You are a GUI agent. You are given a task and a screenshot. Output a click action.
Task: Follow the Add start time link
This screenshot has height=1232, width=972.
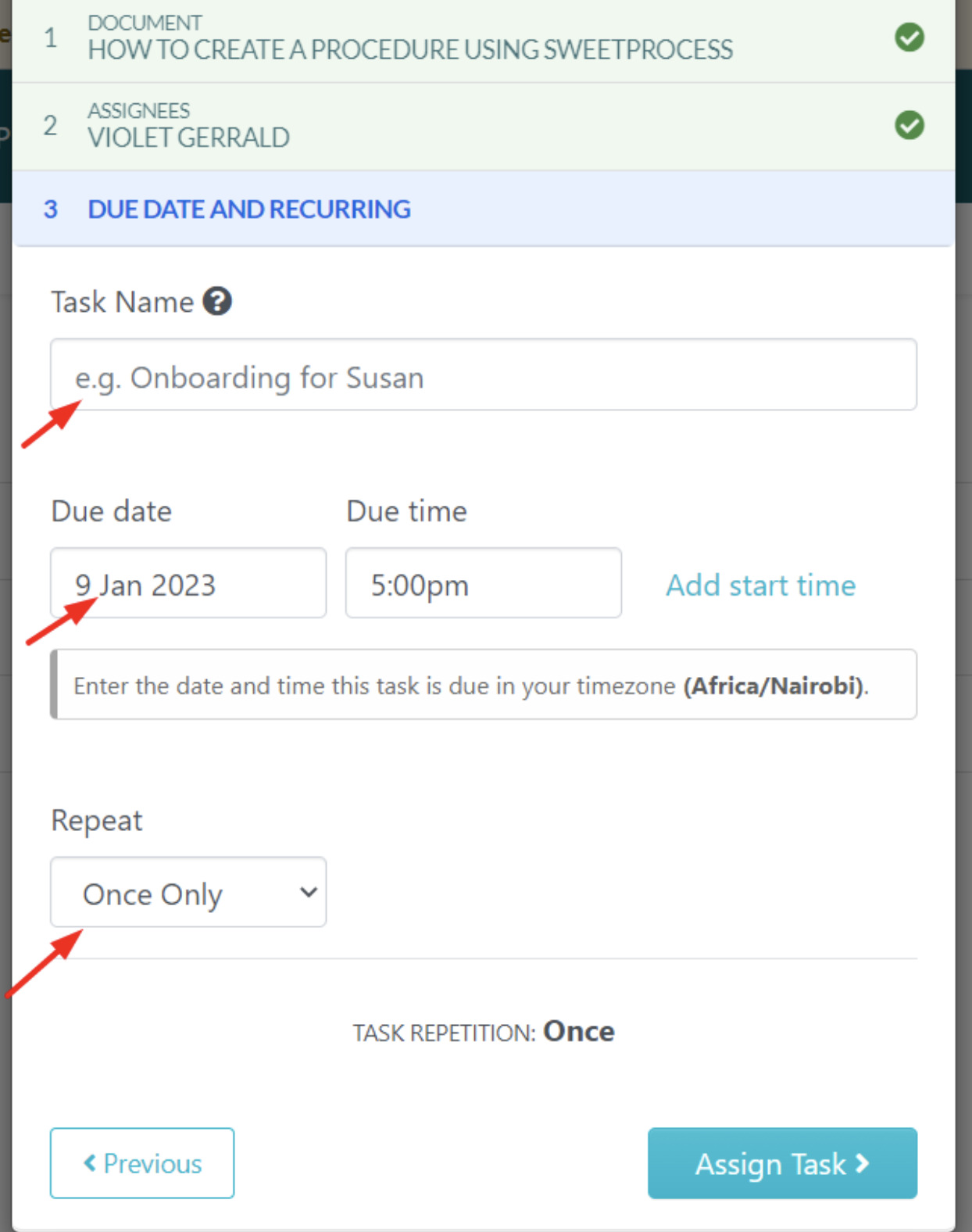point(760,586)
